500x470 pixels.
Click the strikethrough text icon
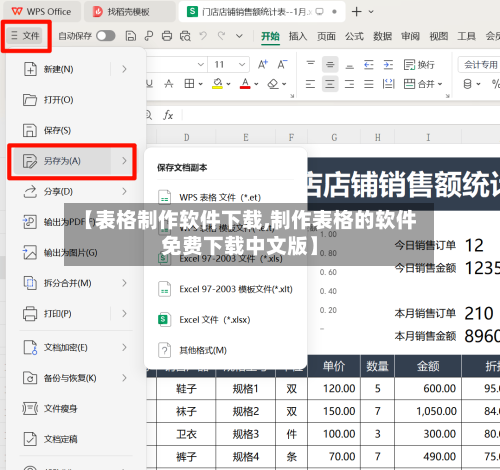pyautogui.click(x=169, y=84)
